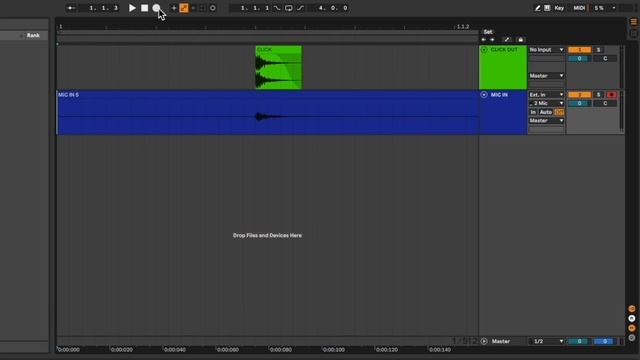Select the Rank item in browser sidebar
Screen dimensions: 640x360
pyautogui.click(x=33, y=36)
